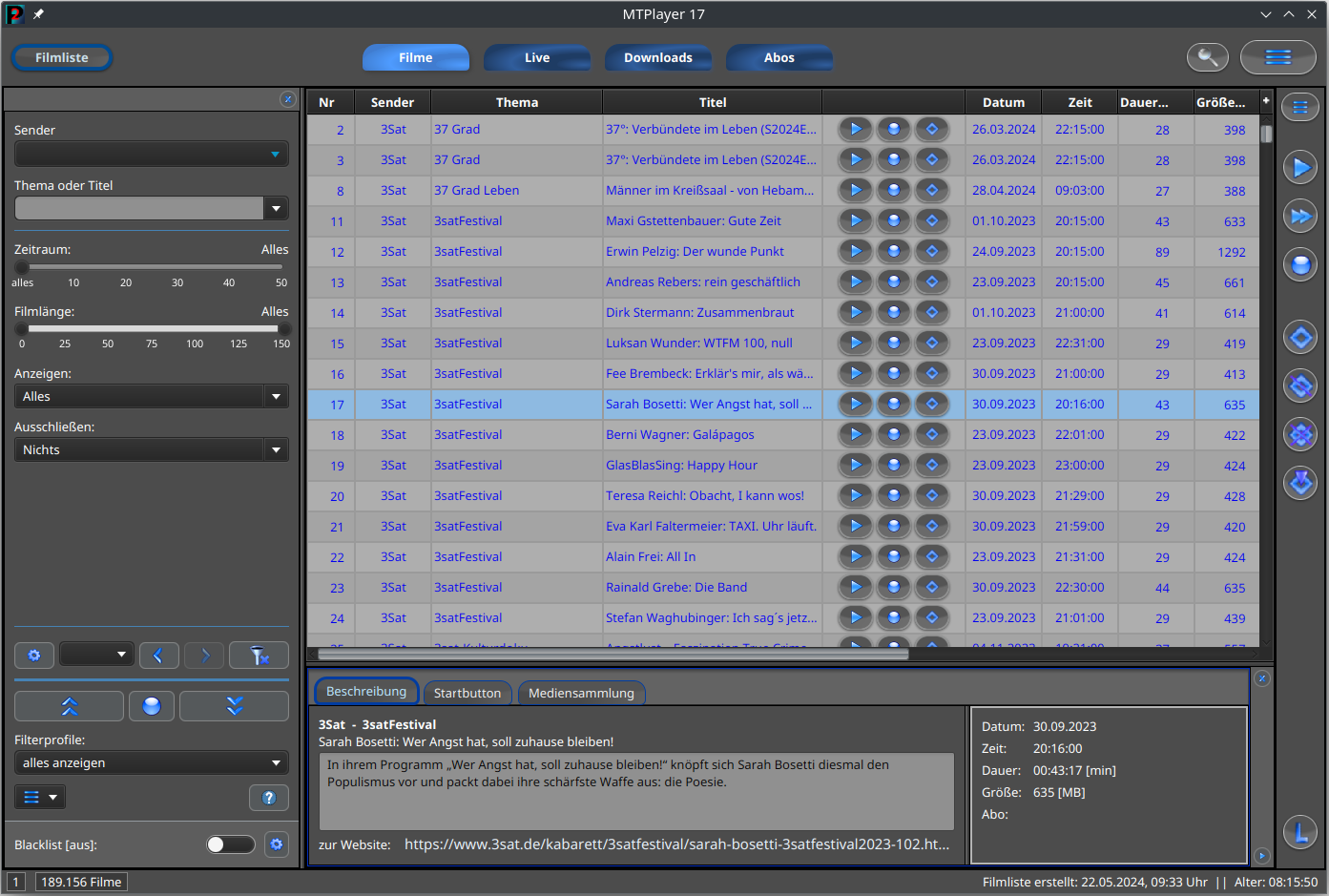Click the record button for 'Dirk Stermann: Zusammenbraut'

pos(894,312)
